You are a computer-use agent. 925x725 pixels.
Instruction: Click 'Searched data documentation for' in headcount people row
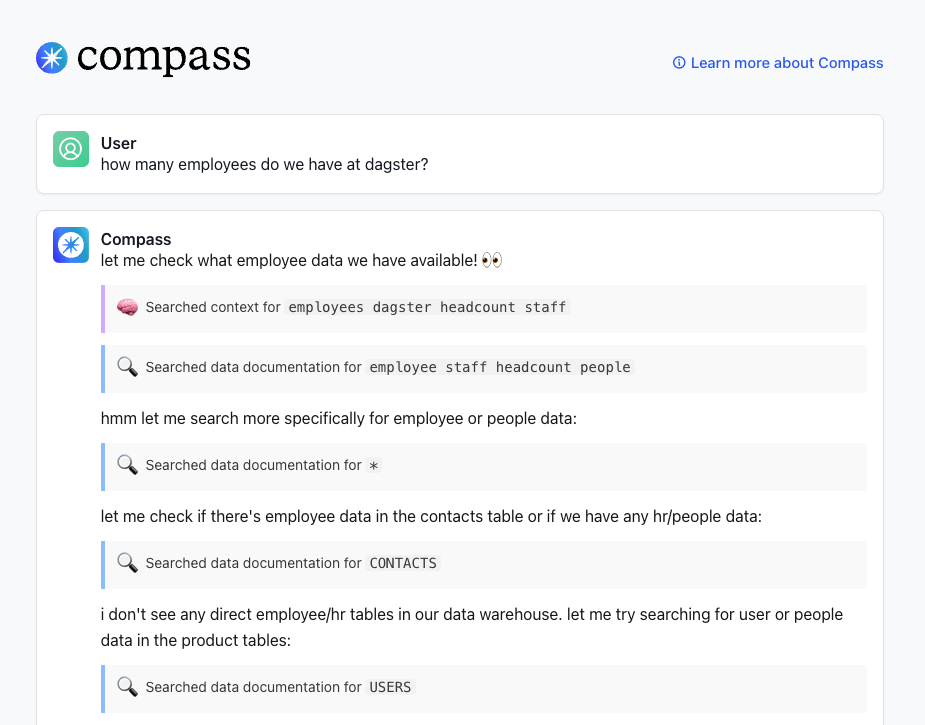[254, 367]
